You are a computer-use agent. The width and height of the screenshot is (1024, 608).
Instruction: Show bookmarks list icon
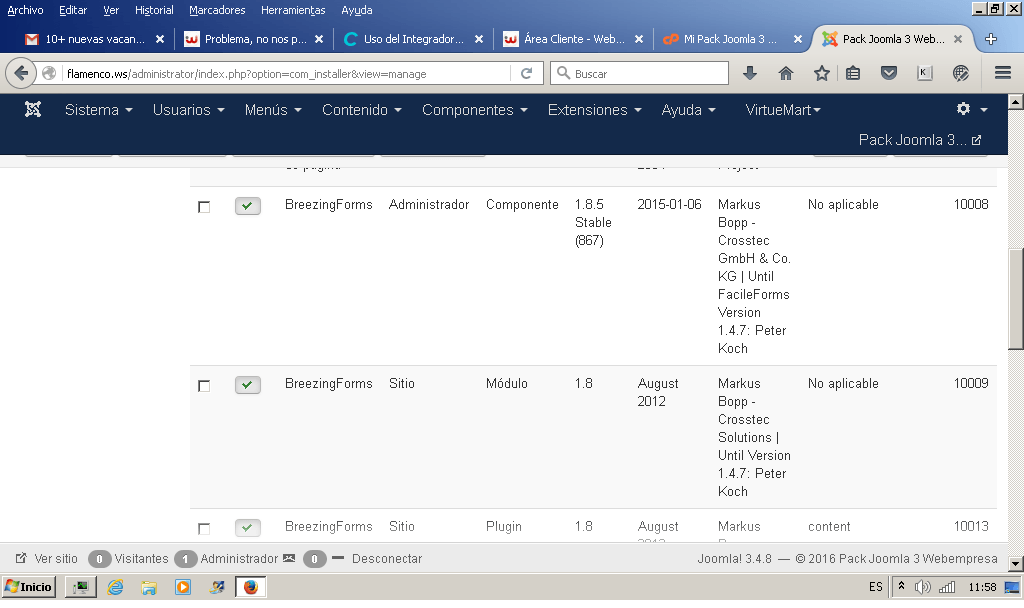coord(853,73)
